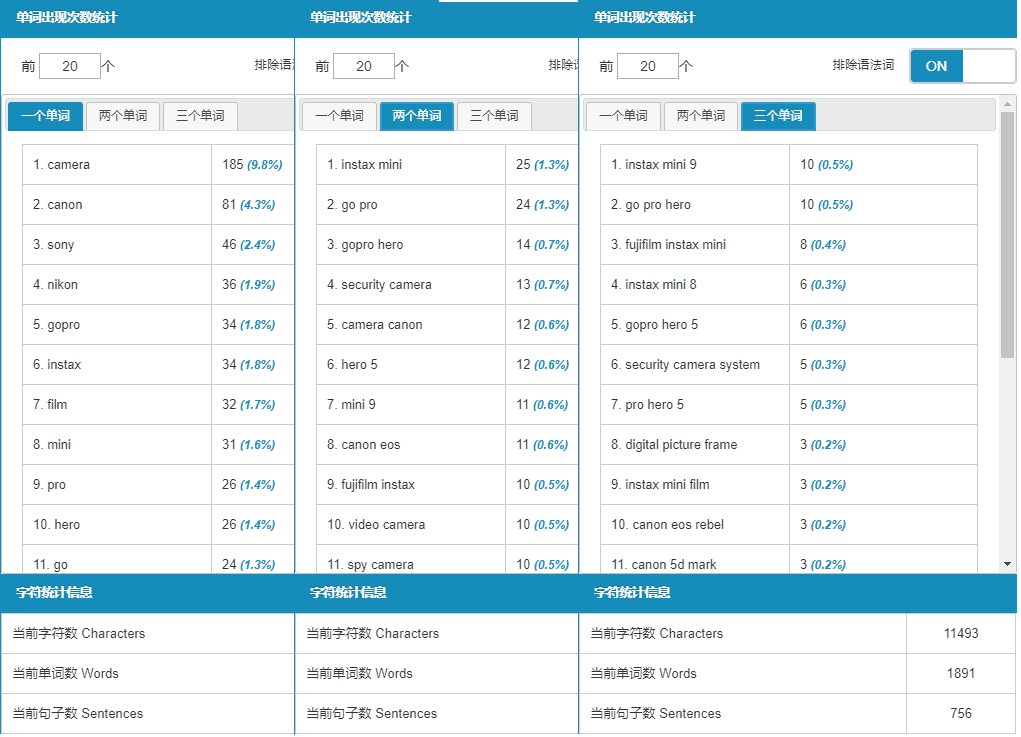Click the top-count input field in middle panel
The height and width of the screenshot is (737, 1021).
click(x=364, y=66)
